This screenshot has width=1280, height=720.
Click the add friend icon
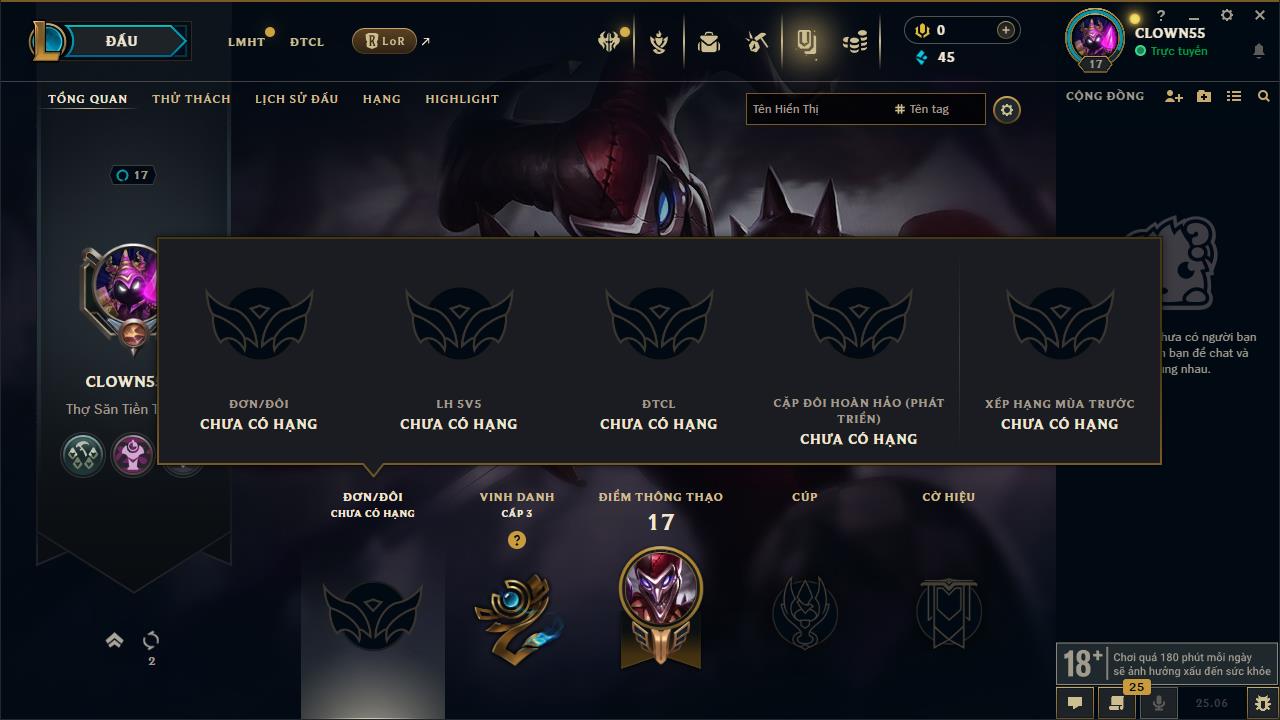pyautogui.click(x=1174, y=96)
